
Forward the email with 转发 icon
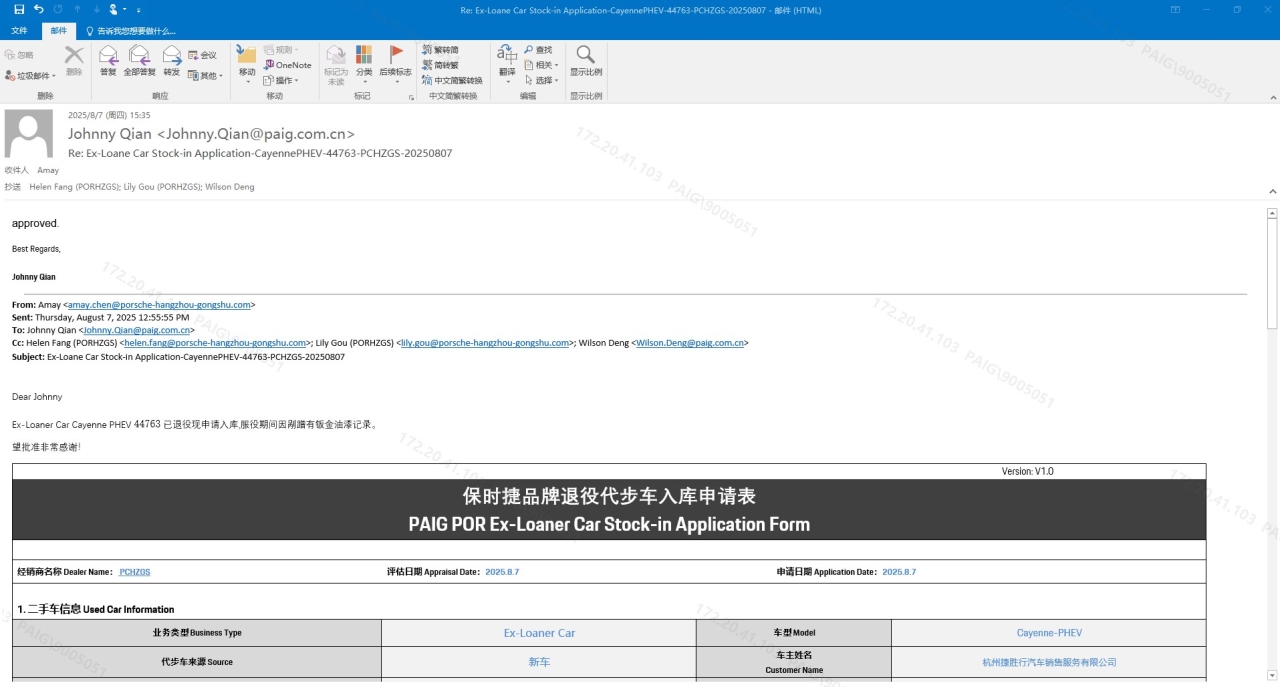pos(172,59)
